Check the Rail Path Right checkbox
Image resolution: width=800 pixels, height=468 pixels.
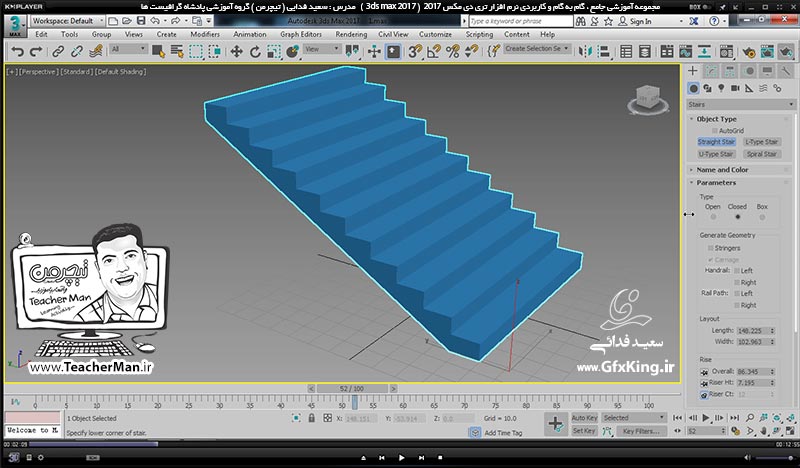point(737,305)
